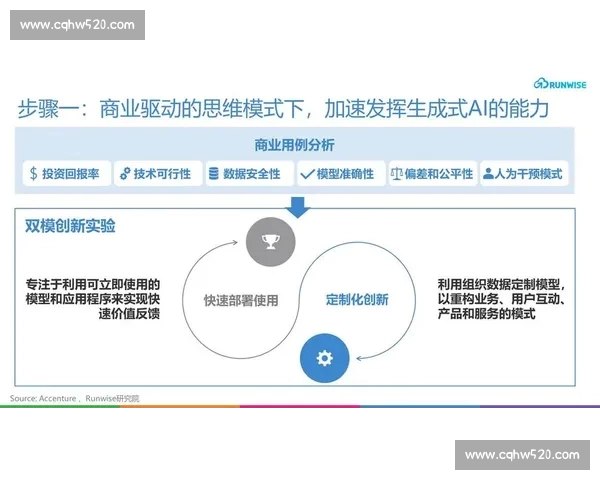Click the dollar sign icon beside 投资回报率
Viewport: 600px width, 480px height.
coord(34,174)
